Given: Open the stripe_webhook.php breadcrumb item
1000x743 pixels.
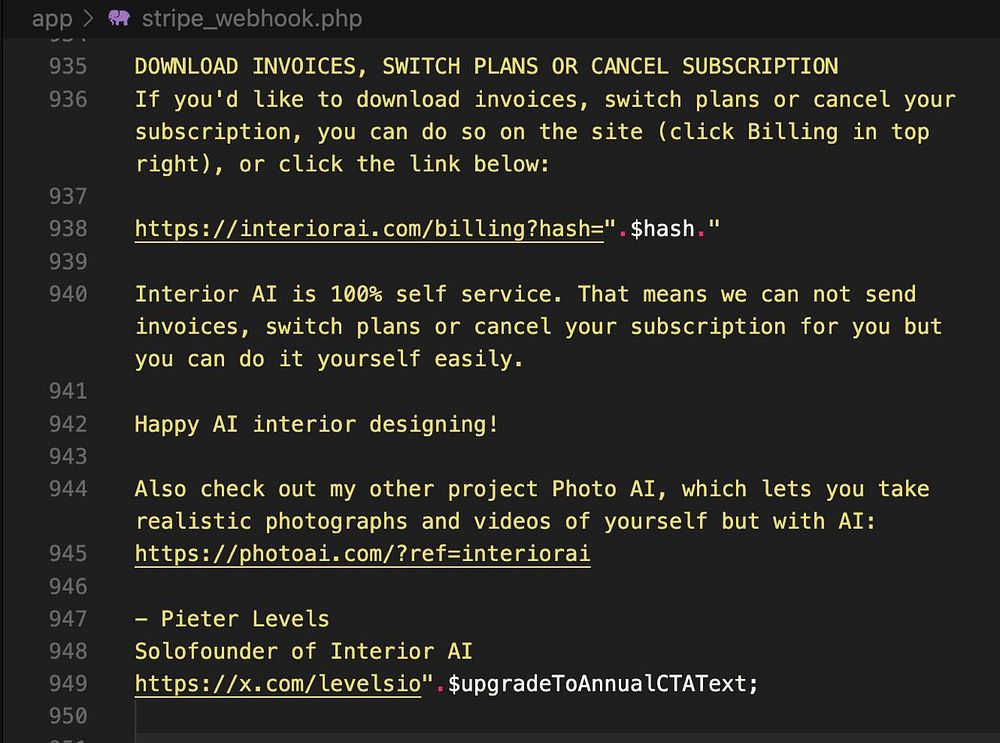Looking at the screenshot, I should [252, 18].
